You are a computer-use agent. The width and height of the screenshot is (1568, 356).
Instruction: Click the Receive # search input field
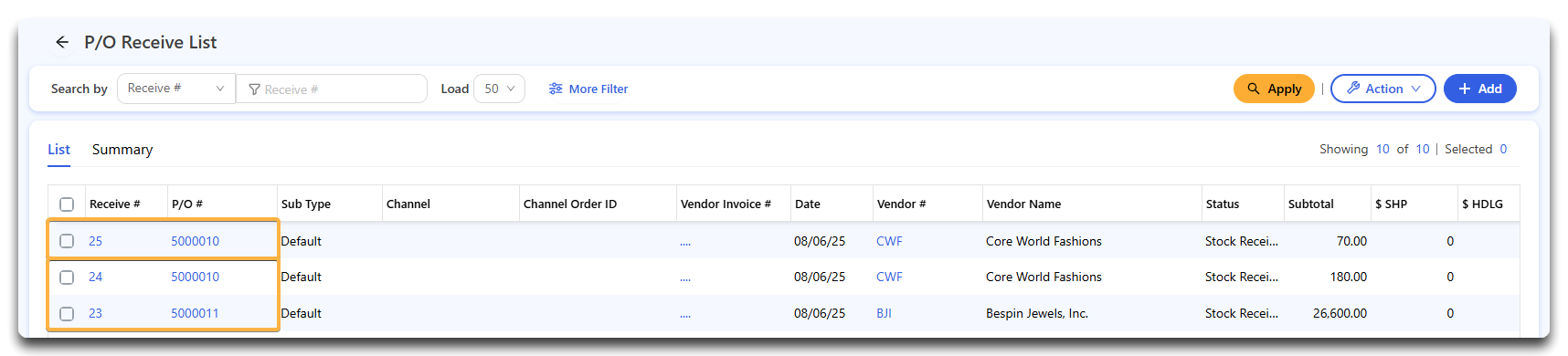pyautogui.click(x=332, y=89)
